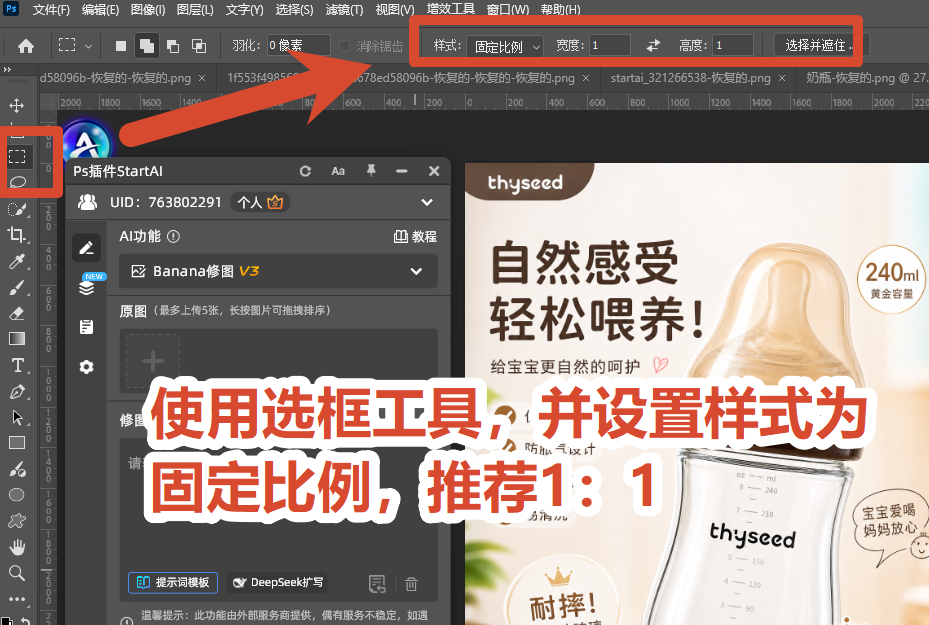Click the Aa font size icon
Image resolution: width=929 pixels, height=625 pixels.
tap(338, 171)
